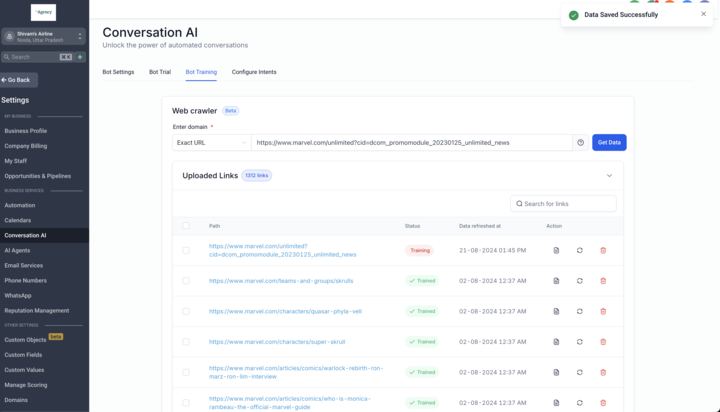Delete the skrulls link row
This screenshot has height=412, width=720.
click(603, 281)
